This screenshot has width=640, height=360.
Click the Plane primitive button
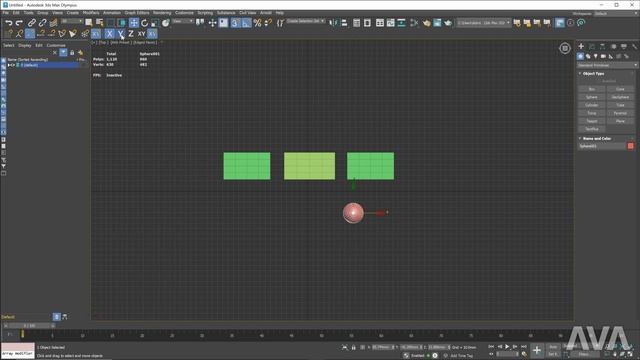coord(620,121)
